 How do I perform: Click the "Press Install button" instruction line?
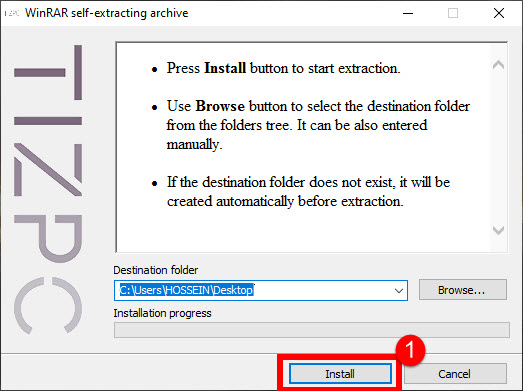(284, 68)
